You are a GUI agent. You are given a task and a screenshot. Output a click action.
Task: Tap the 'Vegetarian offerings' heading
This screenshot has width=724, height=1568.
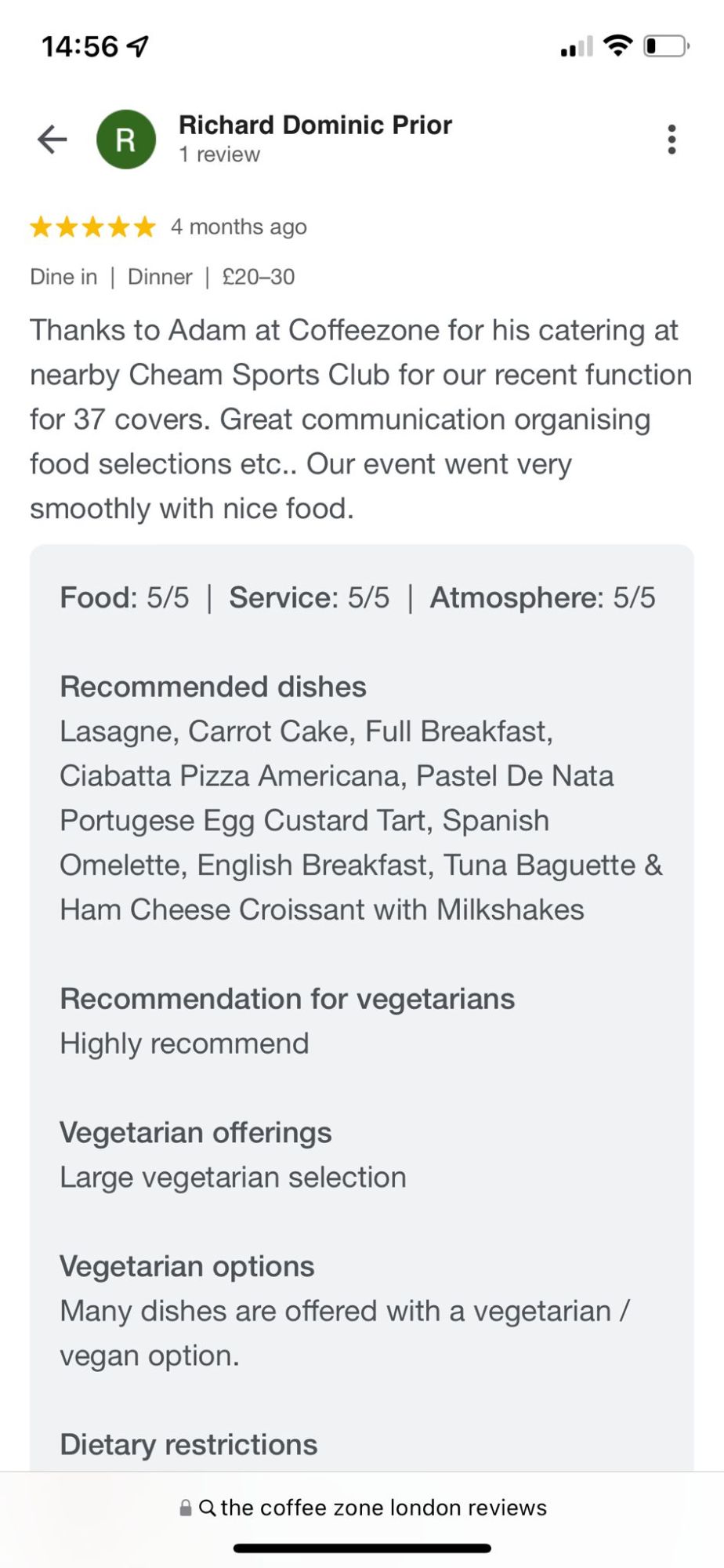point(196,1133)
